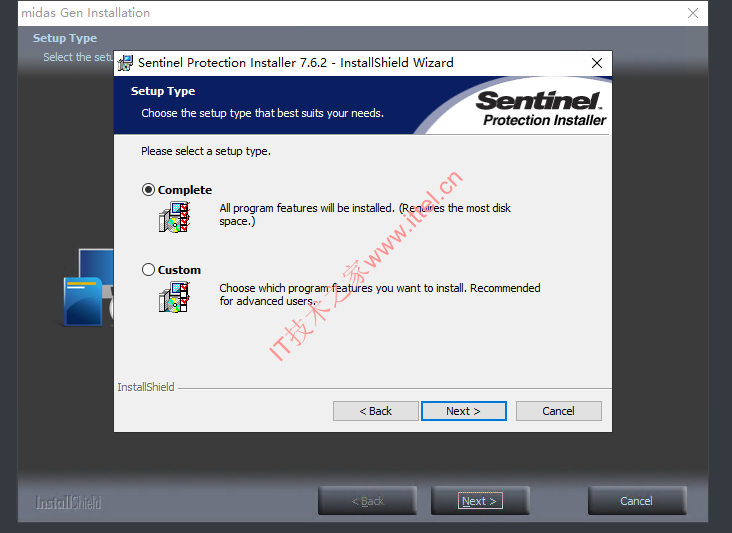The height and width of the screenshot is (533, 732).
Task: Click the InstallShield logo in midas window
Action: 68,502
